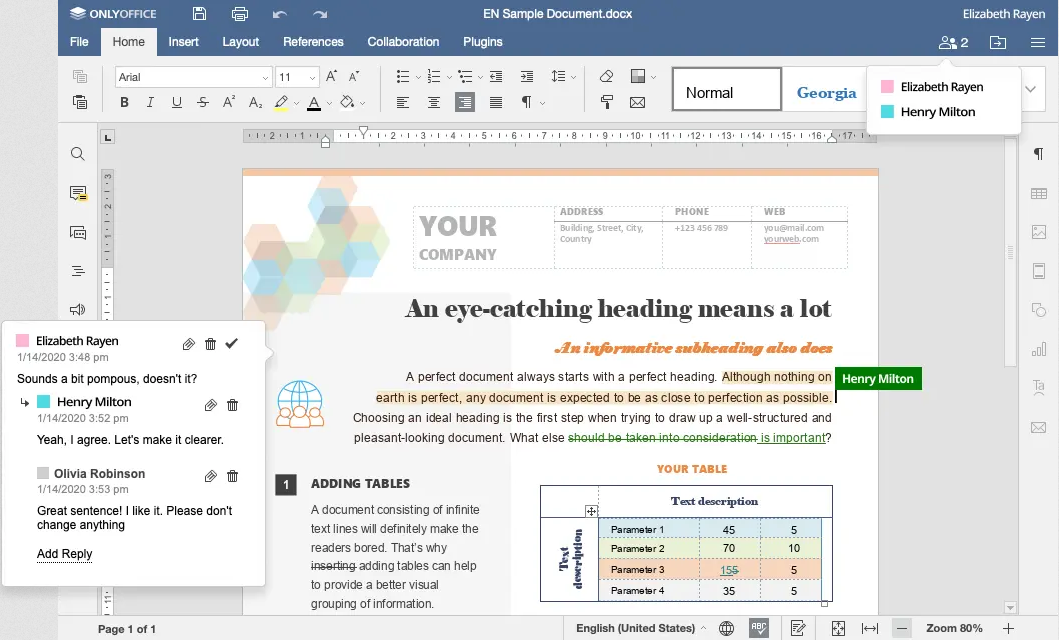Click the font color swatch button

click(313, 102)
